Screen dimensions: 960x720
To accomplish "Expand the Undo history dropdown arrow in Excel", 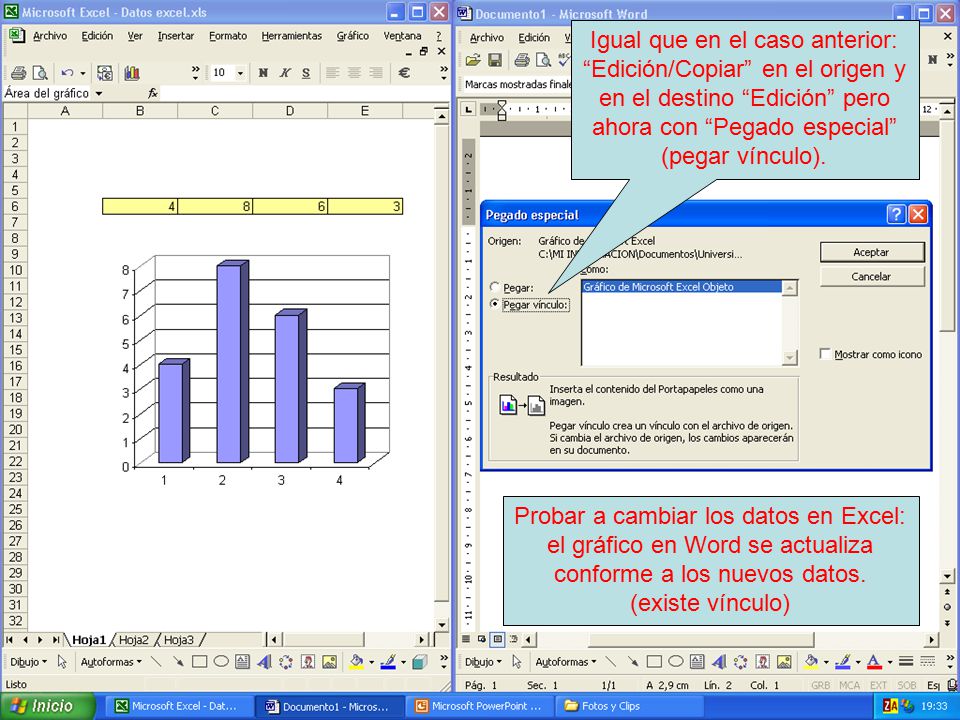I will (x=83, y=73).
